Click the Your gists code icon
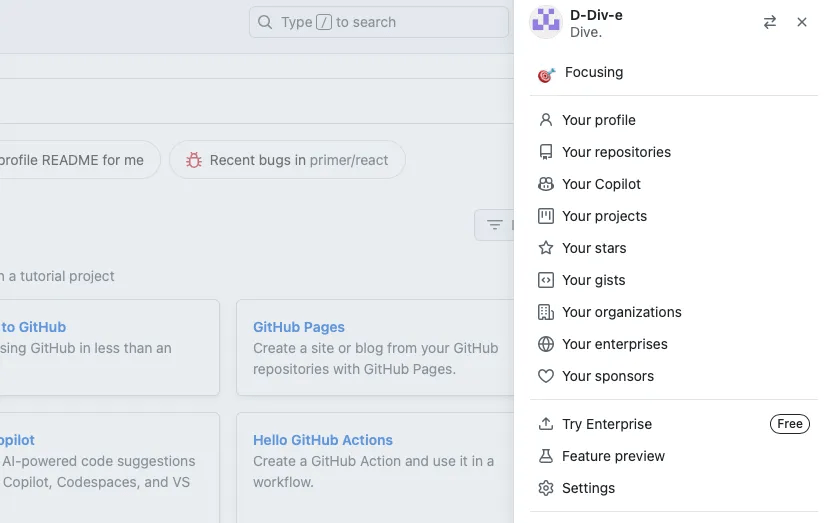828x523 pixels. [546, 280]
